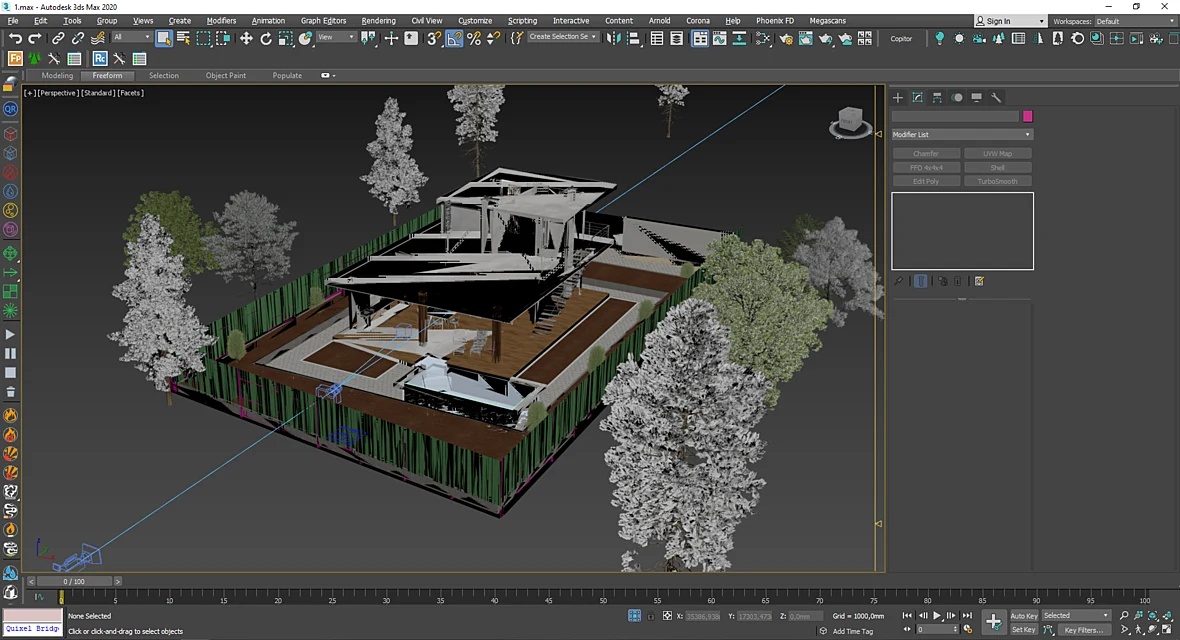Open the Create Selection Set dropdown

tap(563, 36)
